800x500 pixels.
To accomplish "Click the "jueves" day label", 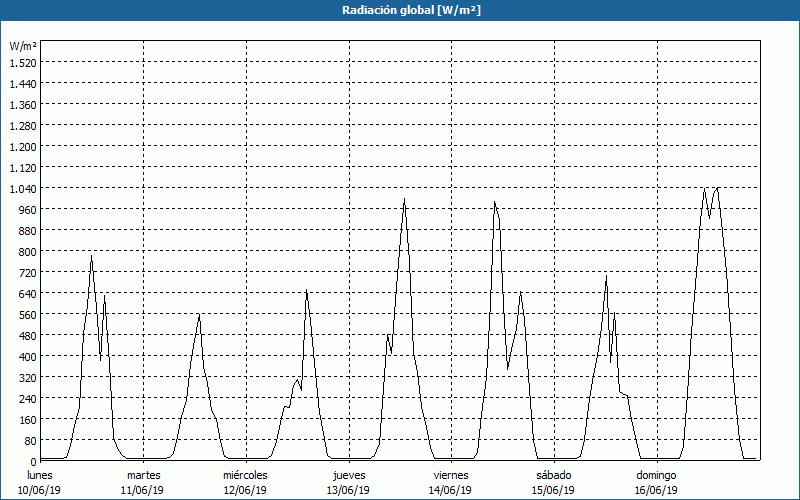I will click(x=349, y=475).
